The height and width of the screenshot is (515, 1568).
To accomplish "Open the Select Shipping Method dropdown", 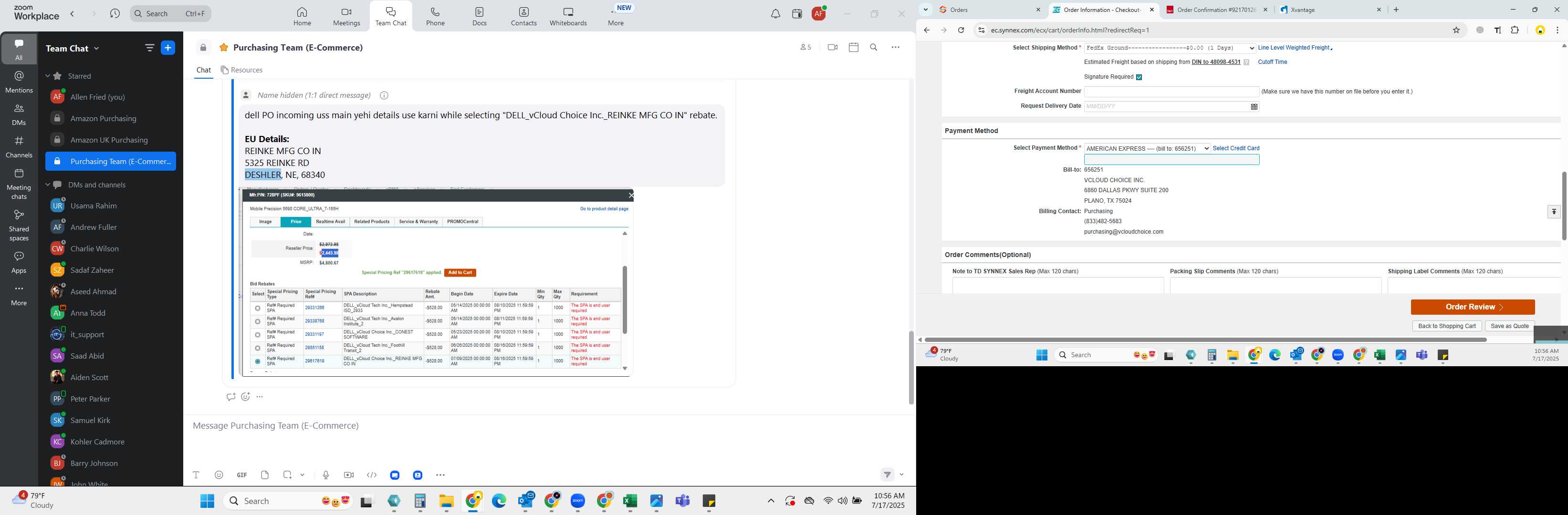I will [x=1170, y=48].
